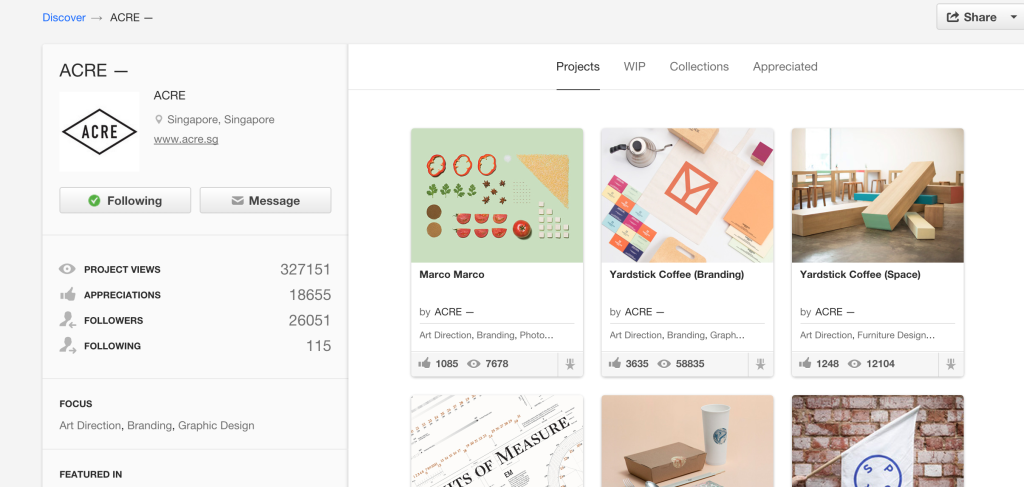Click the Art Direction, Furniture Design fields text
This screenshot has width=1024, height=487.
tap(867, 335)
